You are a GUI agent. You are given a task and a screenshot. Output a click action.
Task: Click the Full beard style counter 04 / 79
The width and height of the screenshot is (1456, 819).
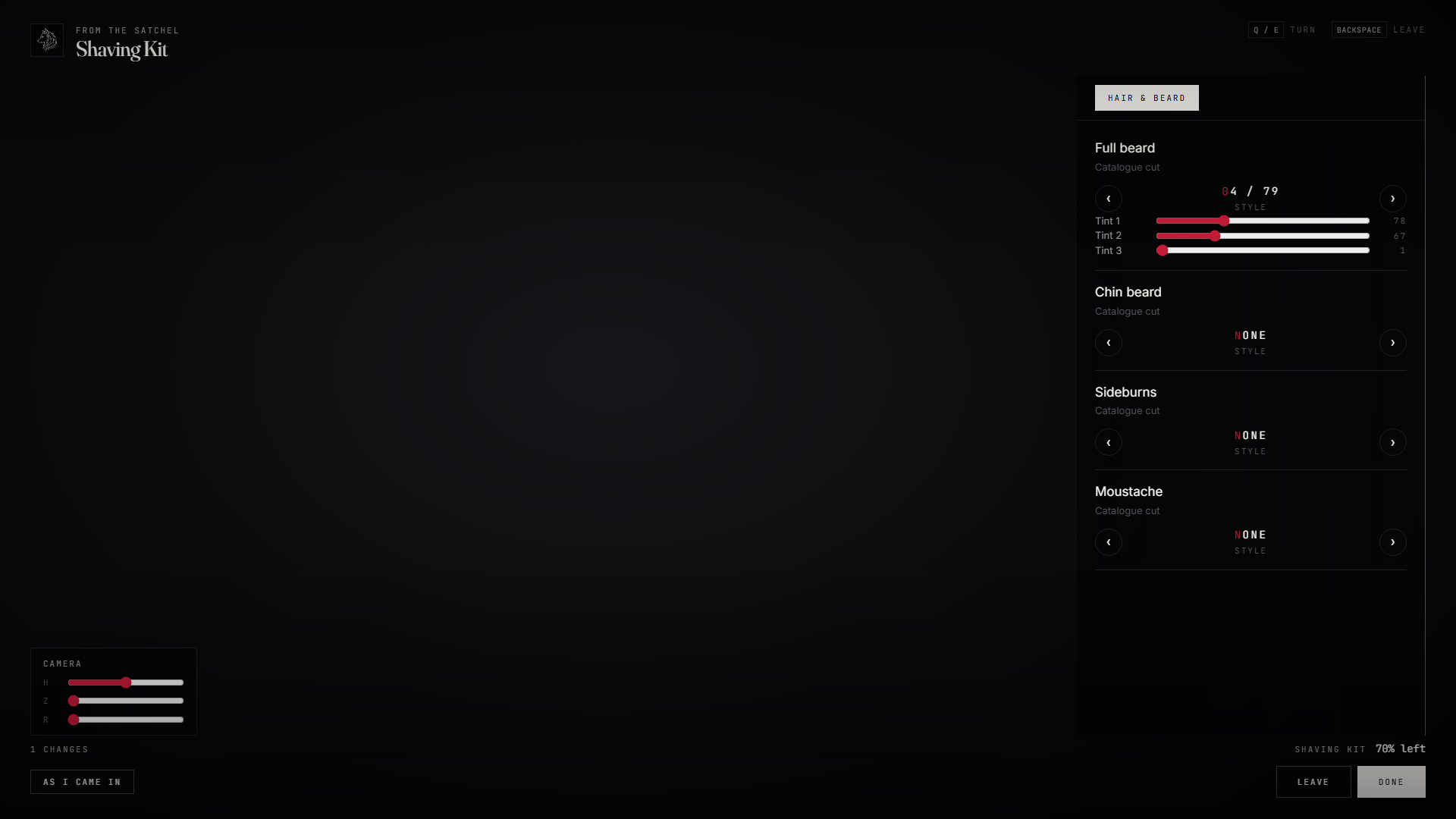click(x=1250, y=191)
